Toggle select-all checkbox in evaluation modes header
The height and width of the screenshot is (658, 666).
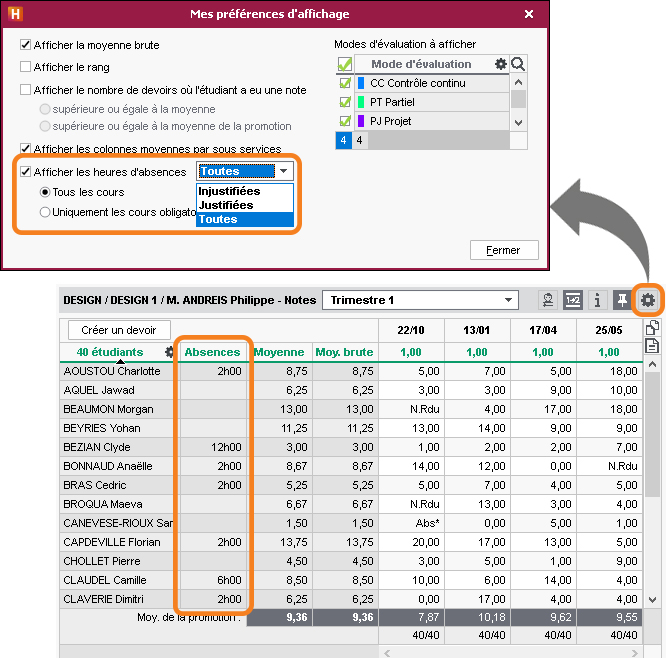(x=345, y=65)
